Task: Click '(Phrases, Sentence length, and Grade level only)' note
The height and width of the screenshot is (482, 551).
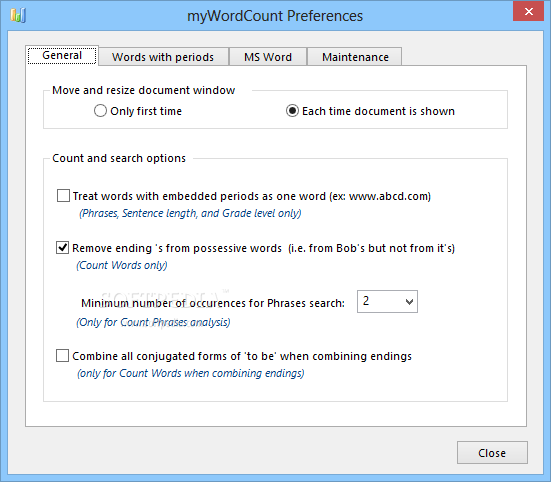Action: (190, 213)
